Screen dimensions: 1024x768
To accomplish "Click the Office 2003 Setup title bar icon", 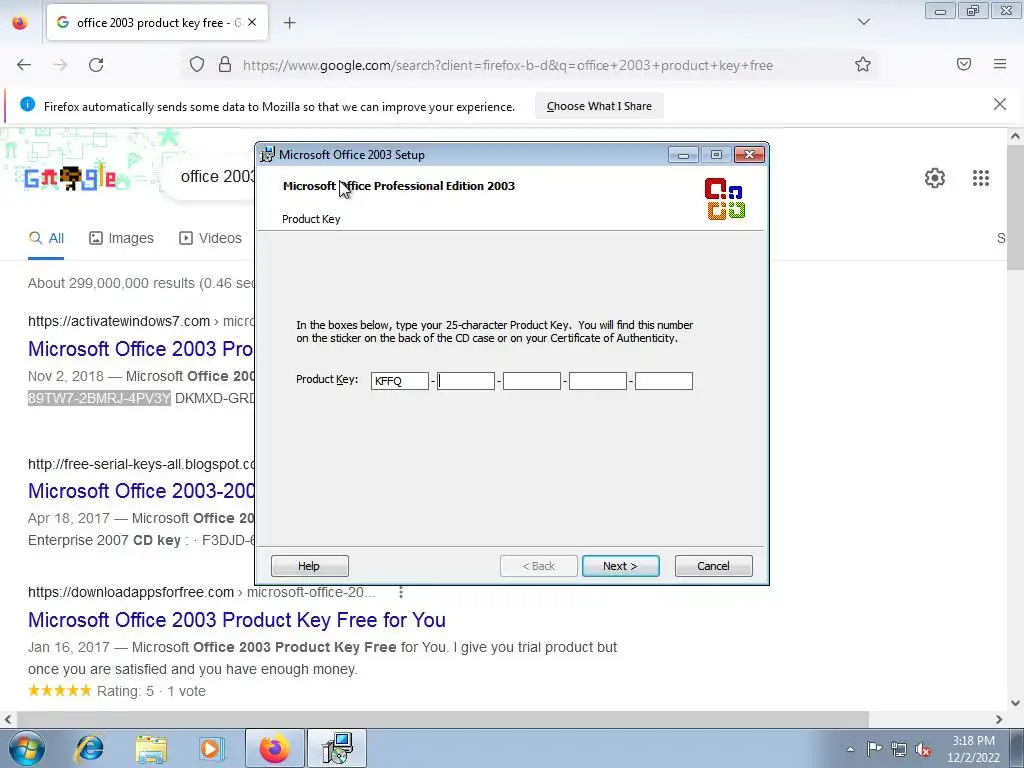I will tap(267, 155).
